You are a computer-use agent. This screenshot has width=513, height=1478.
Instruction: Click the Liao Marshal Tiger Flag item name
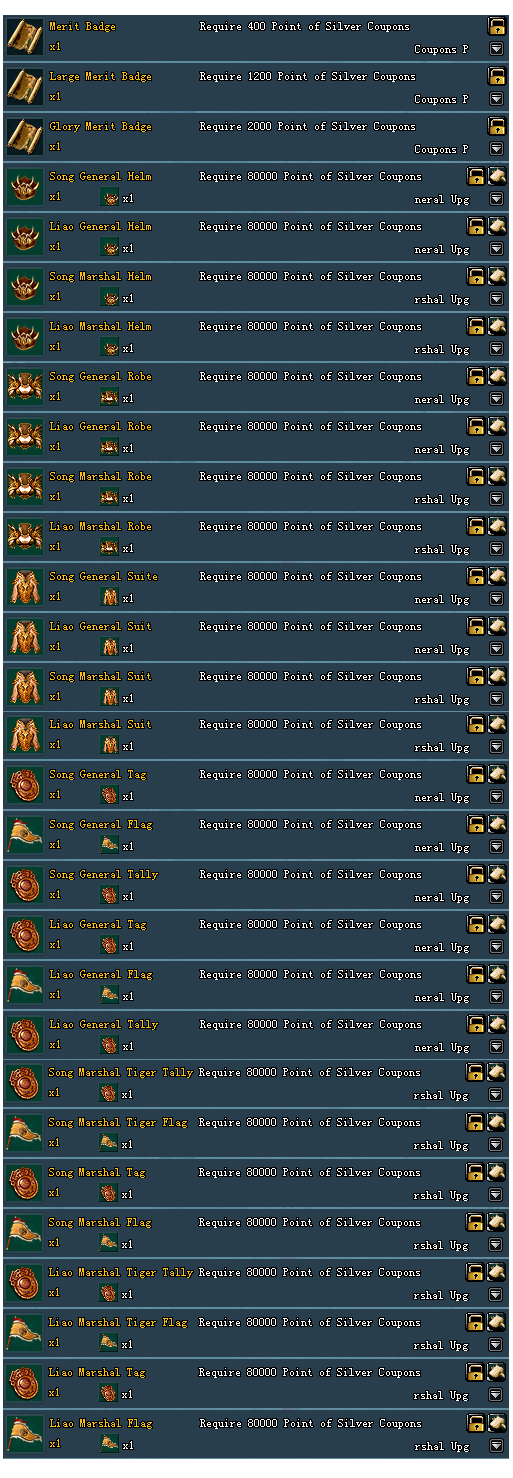click(x=118, y=1322)
